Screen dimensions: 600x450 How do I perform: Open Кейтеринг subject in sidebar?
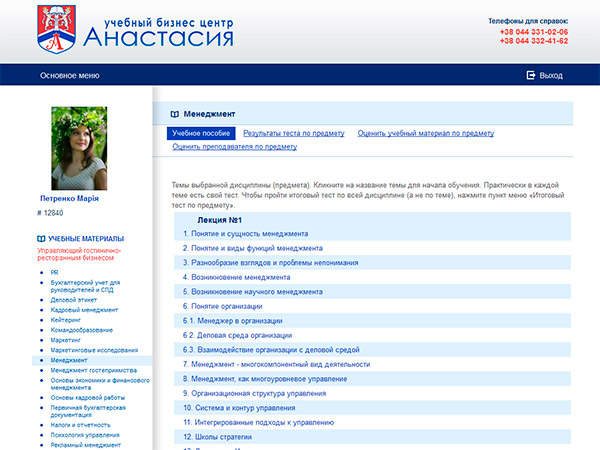tap(65, 320)
